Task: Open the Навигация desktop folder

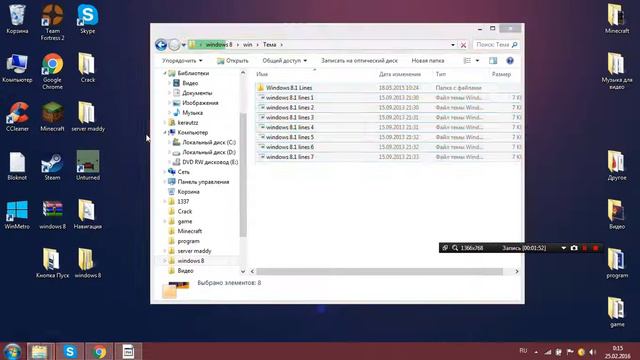Action: [x=88, y=214]
